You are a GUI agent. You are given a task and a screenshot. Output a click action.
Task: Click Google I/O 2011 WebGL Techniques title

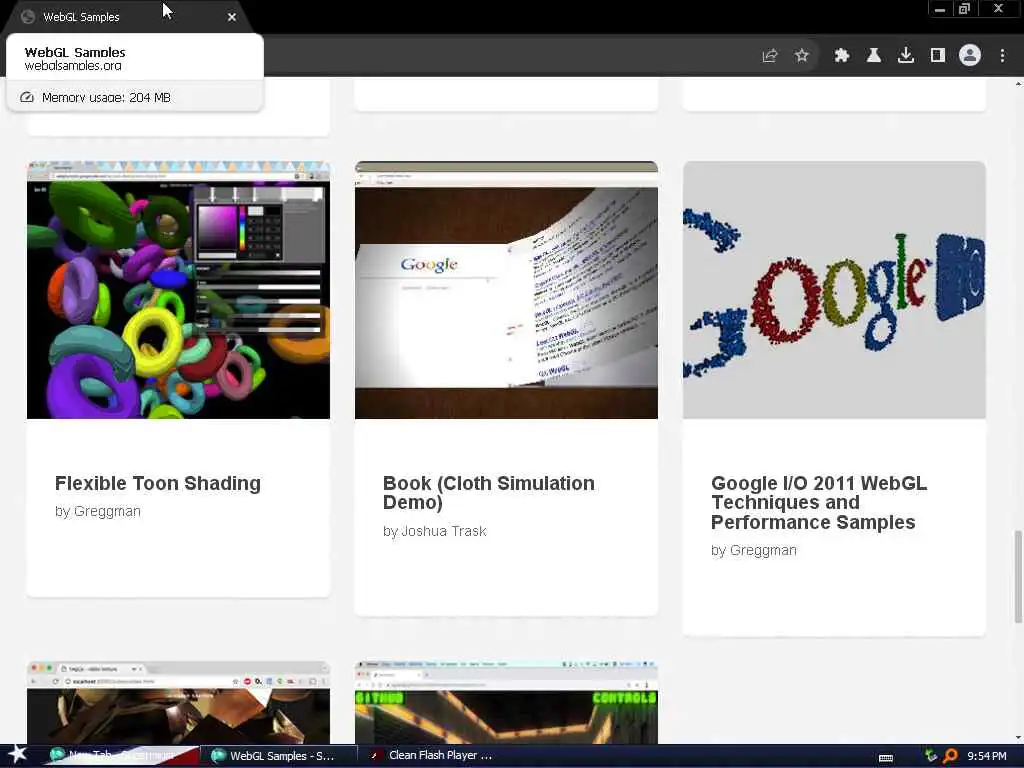click(819, 502)
